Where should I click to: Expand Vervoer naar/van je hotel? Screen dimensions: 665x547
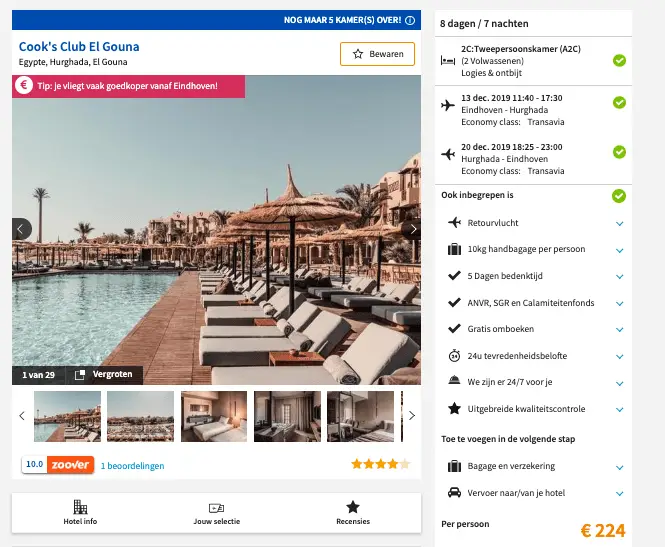pyautogui.click(x=619, y=494)
